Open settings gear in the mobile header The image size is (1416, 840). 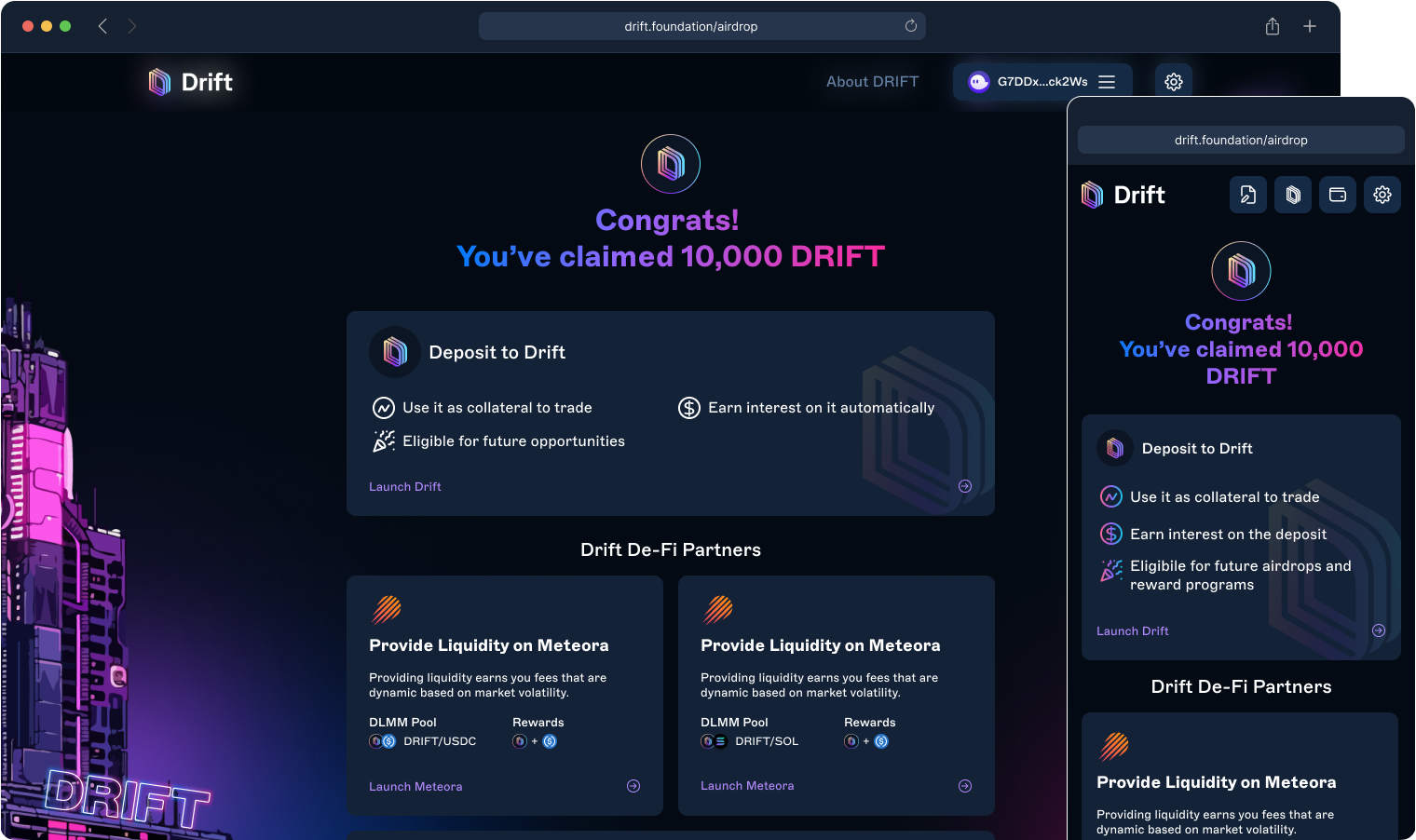pos(1382,195)
